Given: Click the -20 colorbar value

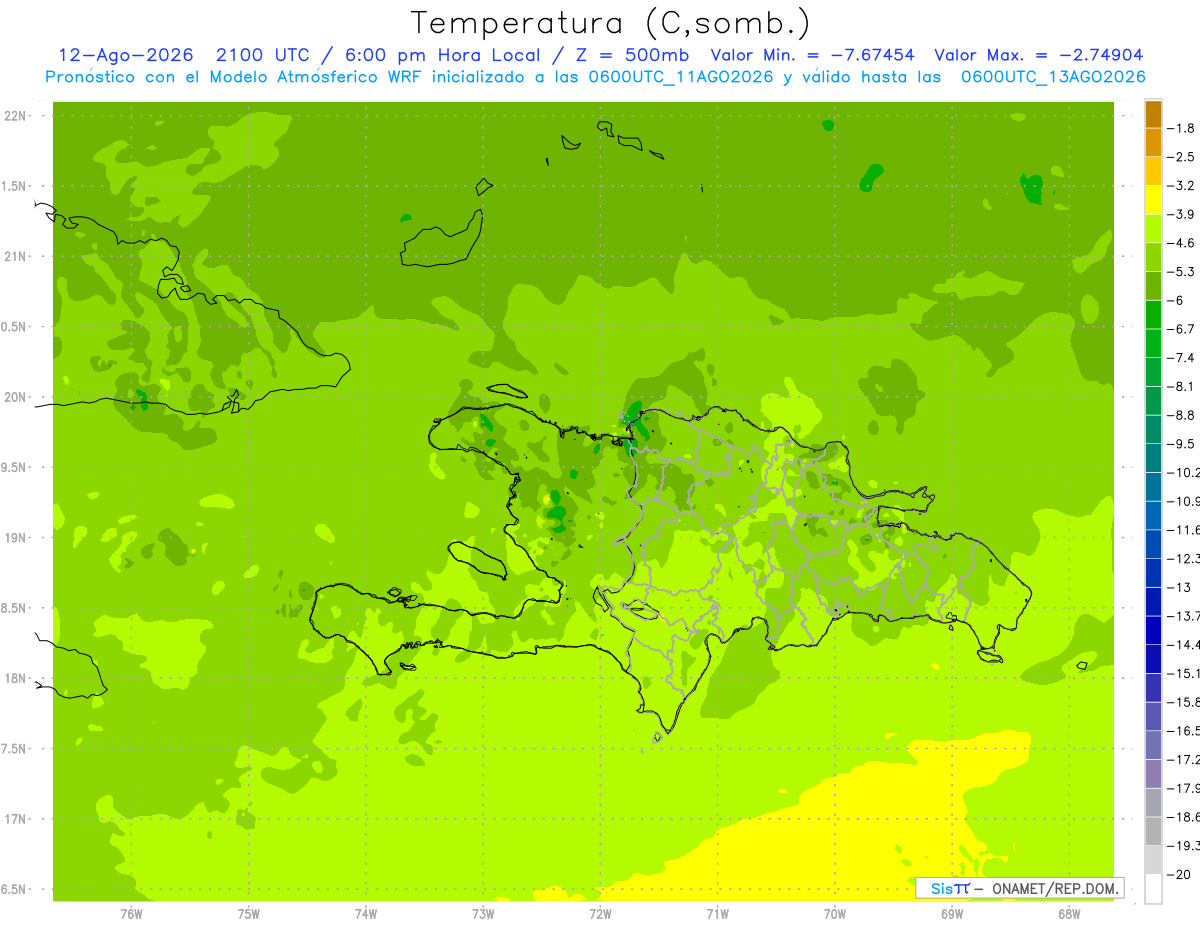Looking at the screenshot, I should [x=1180, y=875].
